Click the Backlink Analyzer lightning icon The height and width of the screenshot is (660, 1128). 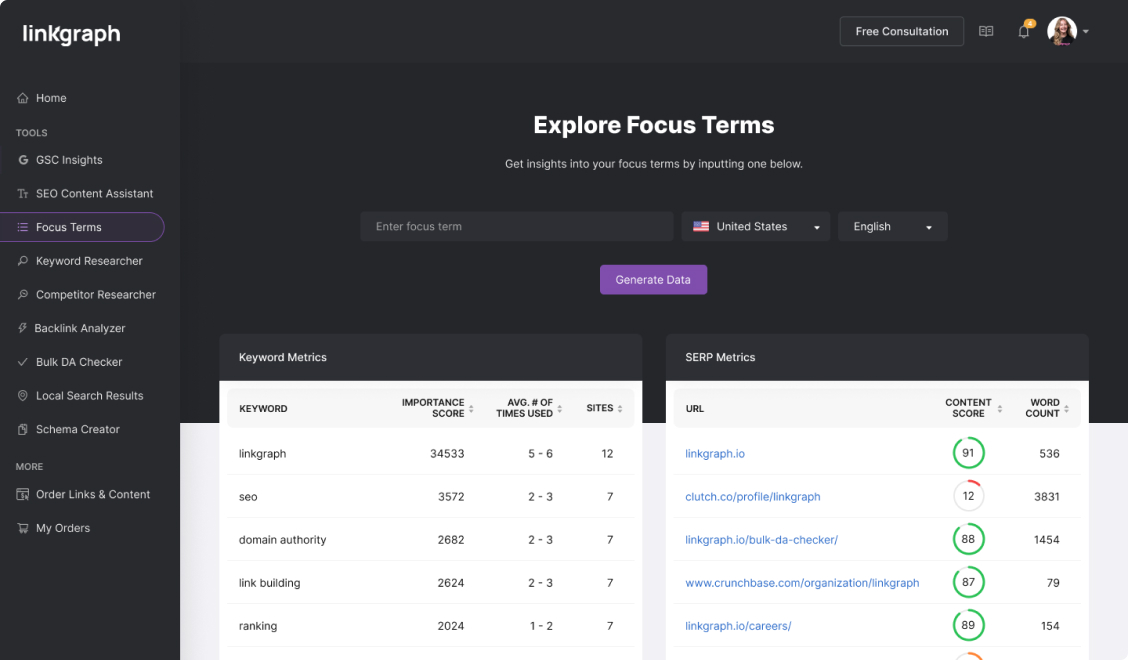click(x=22, y=328)
